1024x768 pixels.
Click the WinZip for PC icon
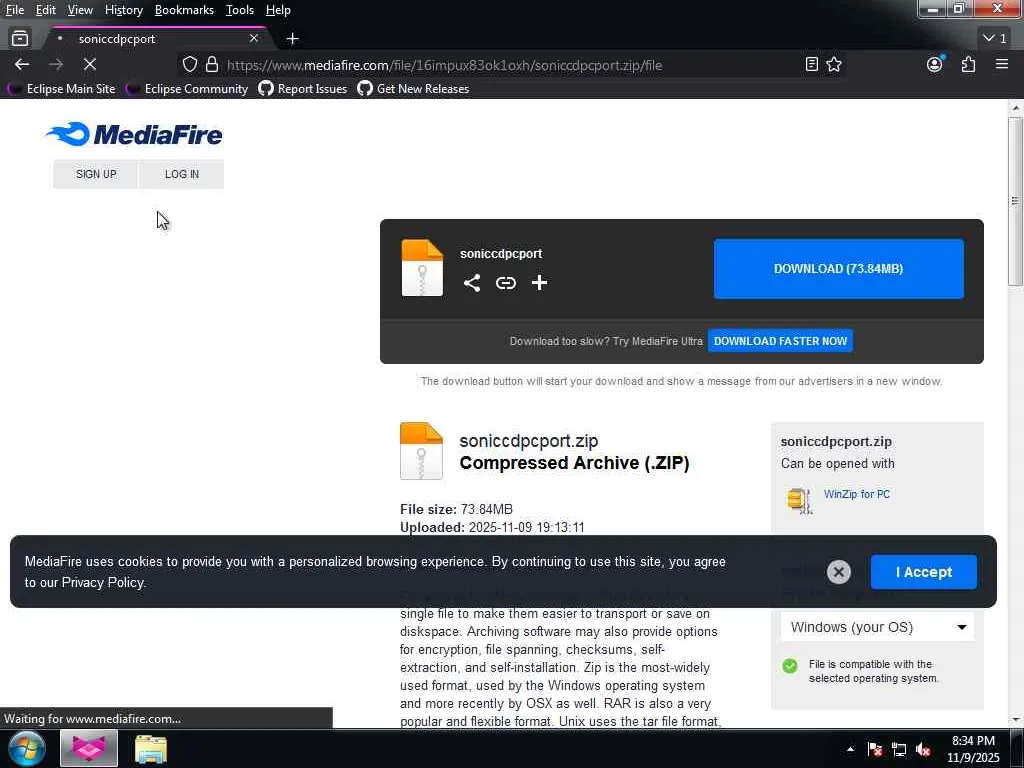click(799, 500)
